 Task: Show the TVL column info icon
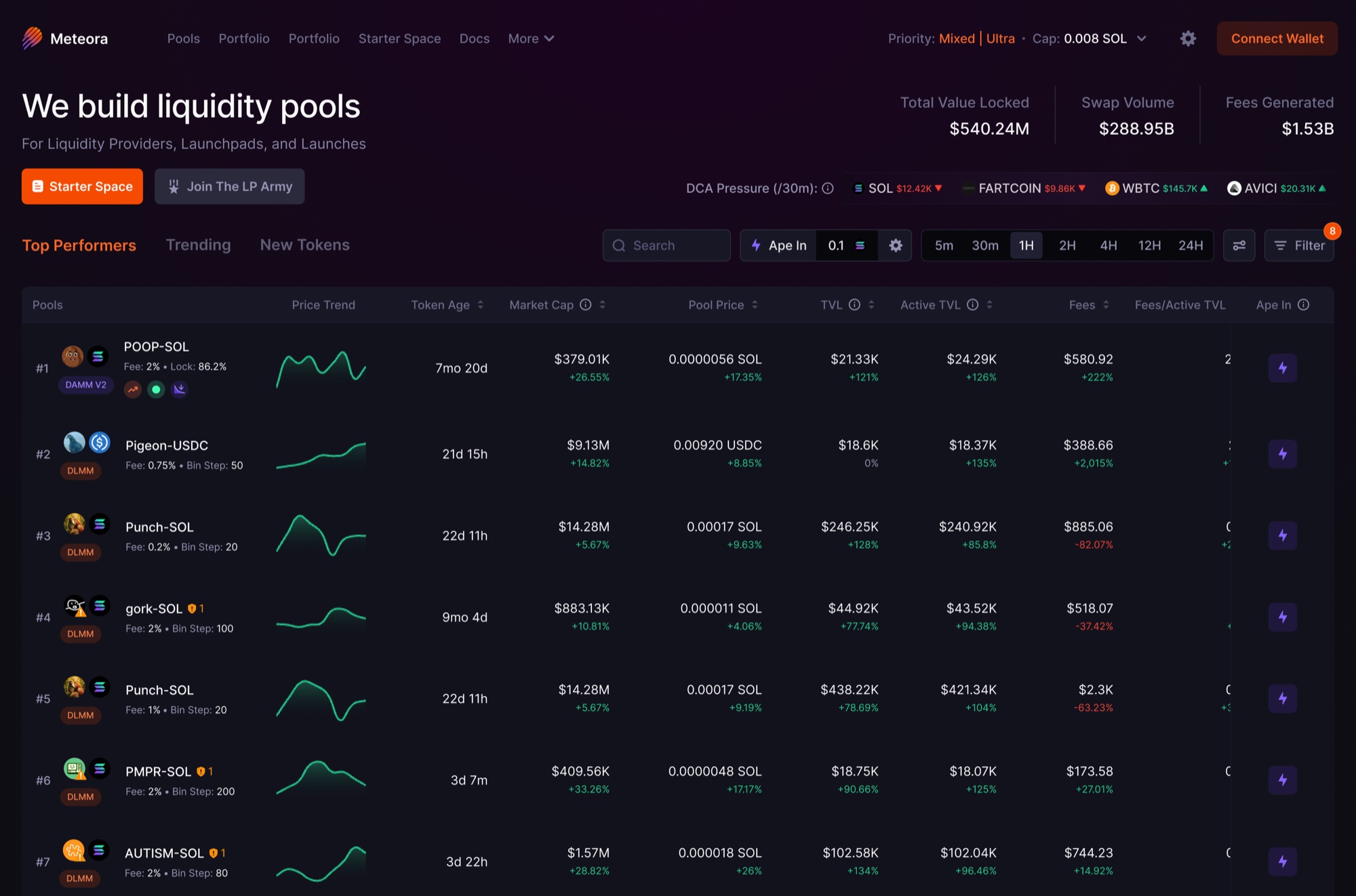855,305
